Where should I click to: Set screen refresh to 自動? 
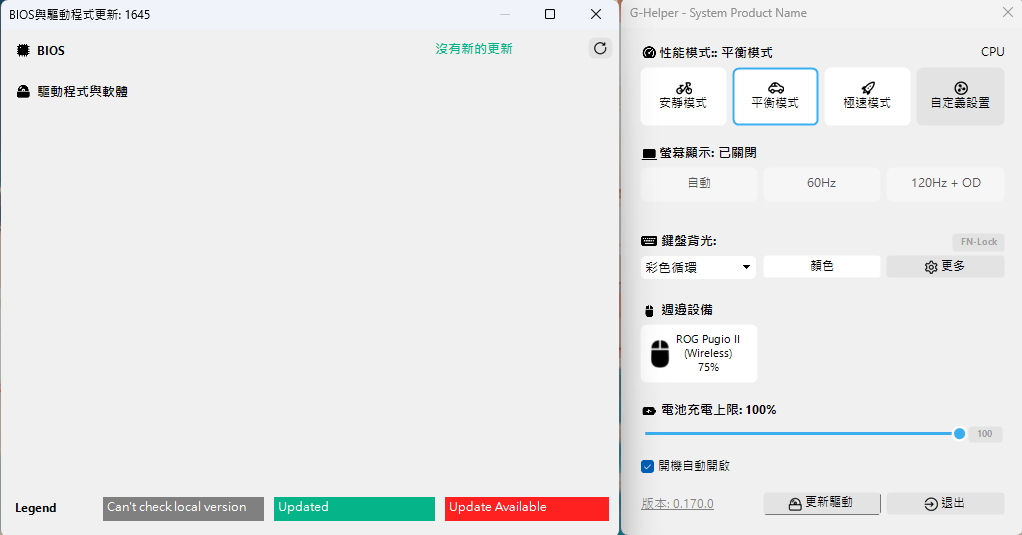[699, 184]
